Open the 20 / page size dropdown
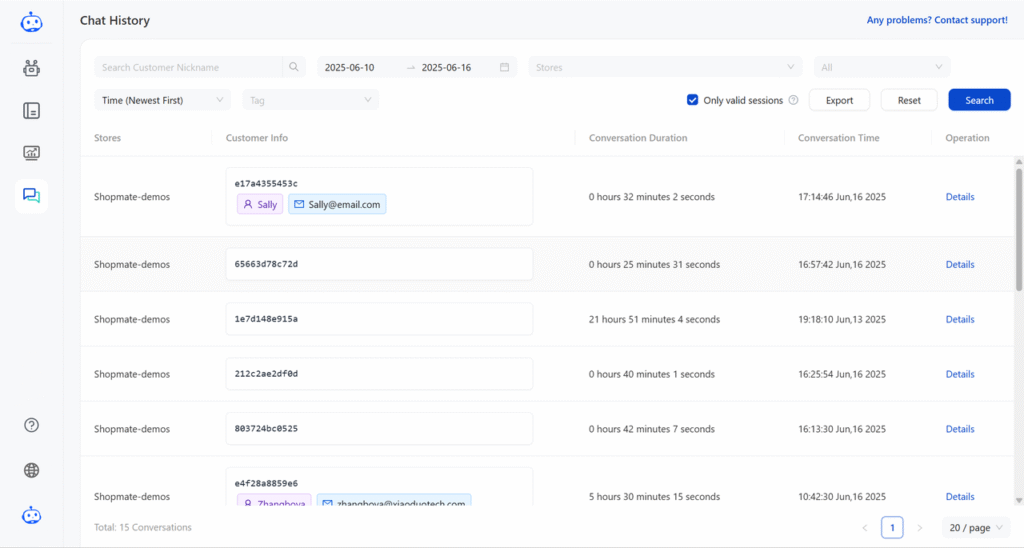This screenshot has height=548, width=1024. (x=976, y=528)
